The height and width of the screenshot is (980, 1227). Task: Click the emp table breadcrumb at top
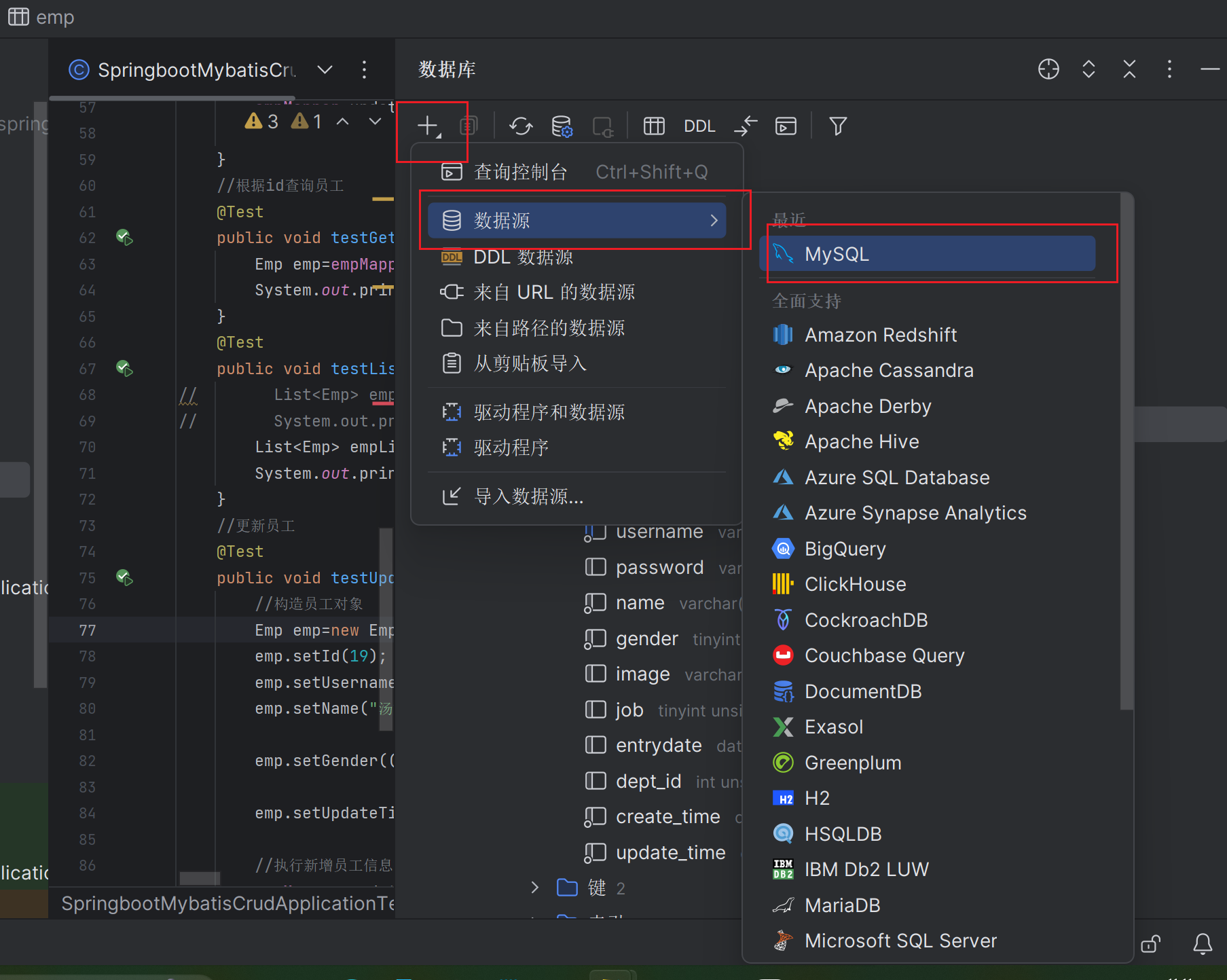coord(41,17)
